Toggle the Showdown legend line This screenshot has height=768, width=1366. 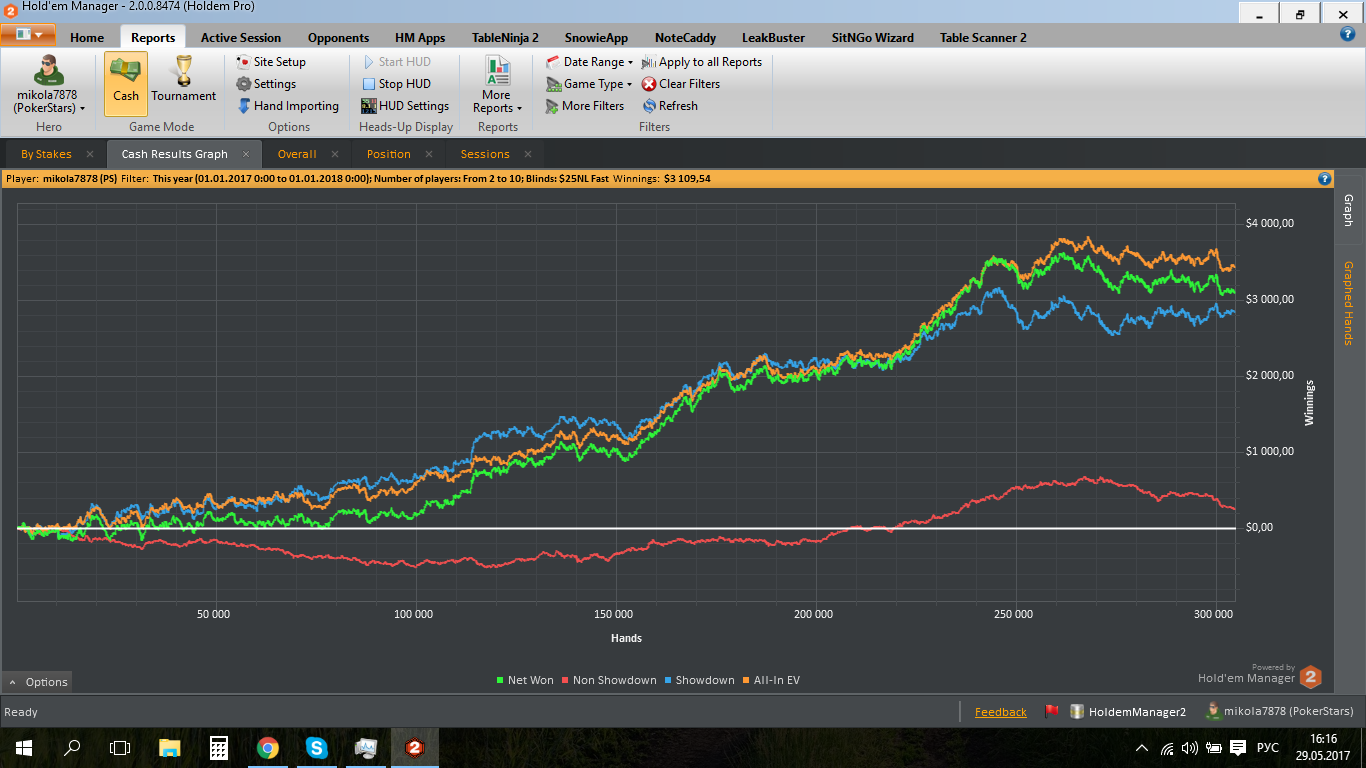coord(699,680)
